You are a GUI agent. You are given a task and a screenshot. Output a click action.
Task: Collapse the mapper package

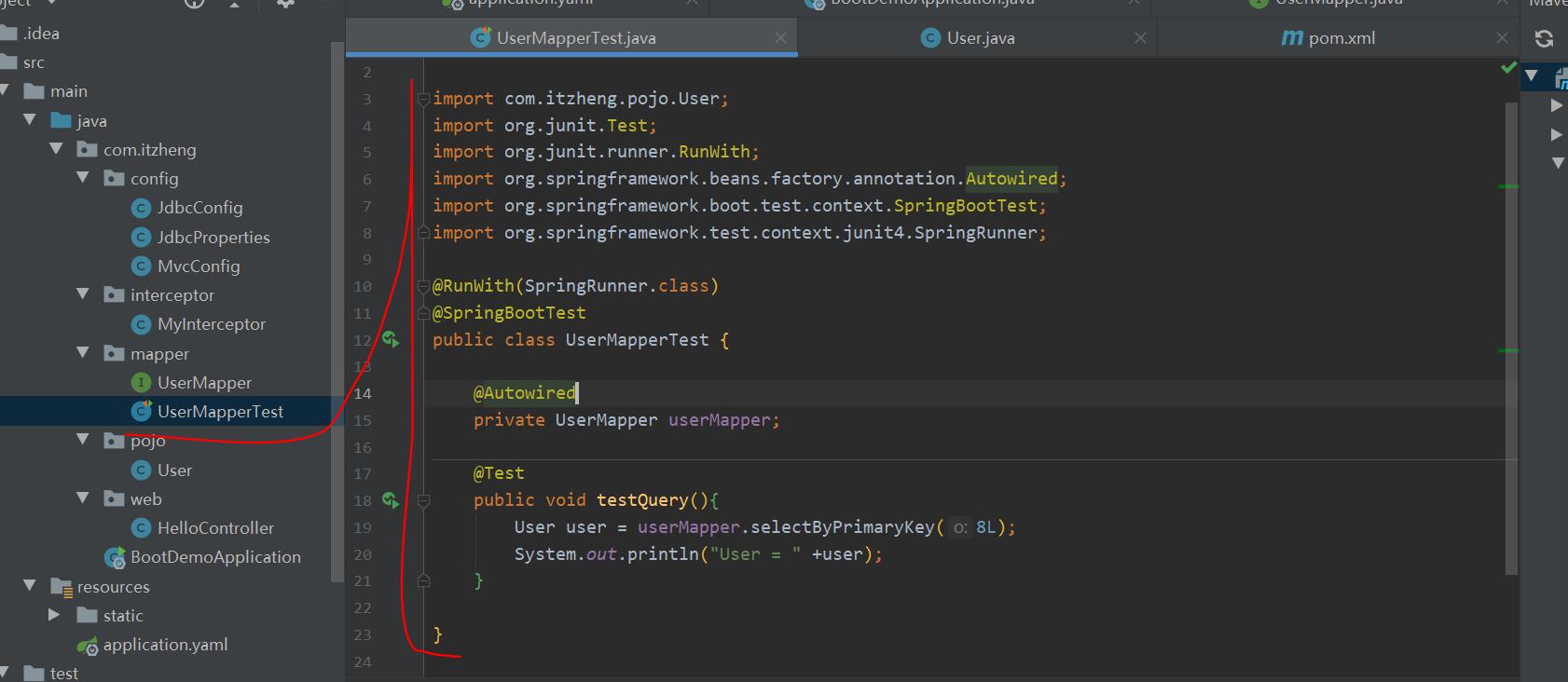coord(83,352)
